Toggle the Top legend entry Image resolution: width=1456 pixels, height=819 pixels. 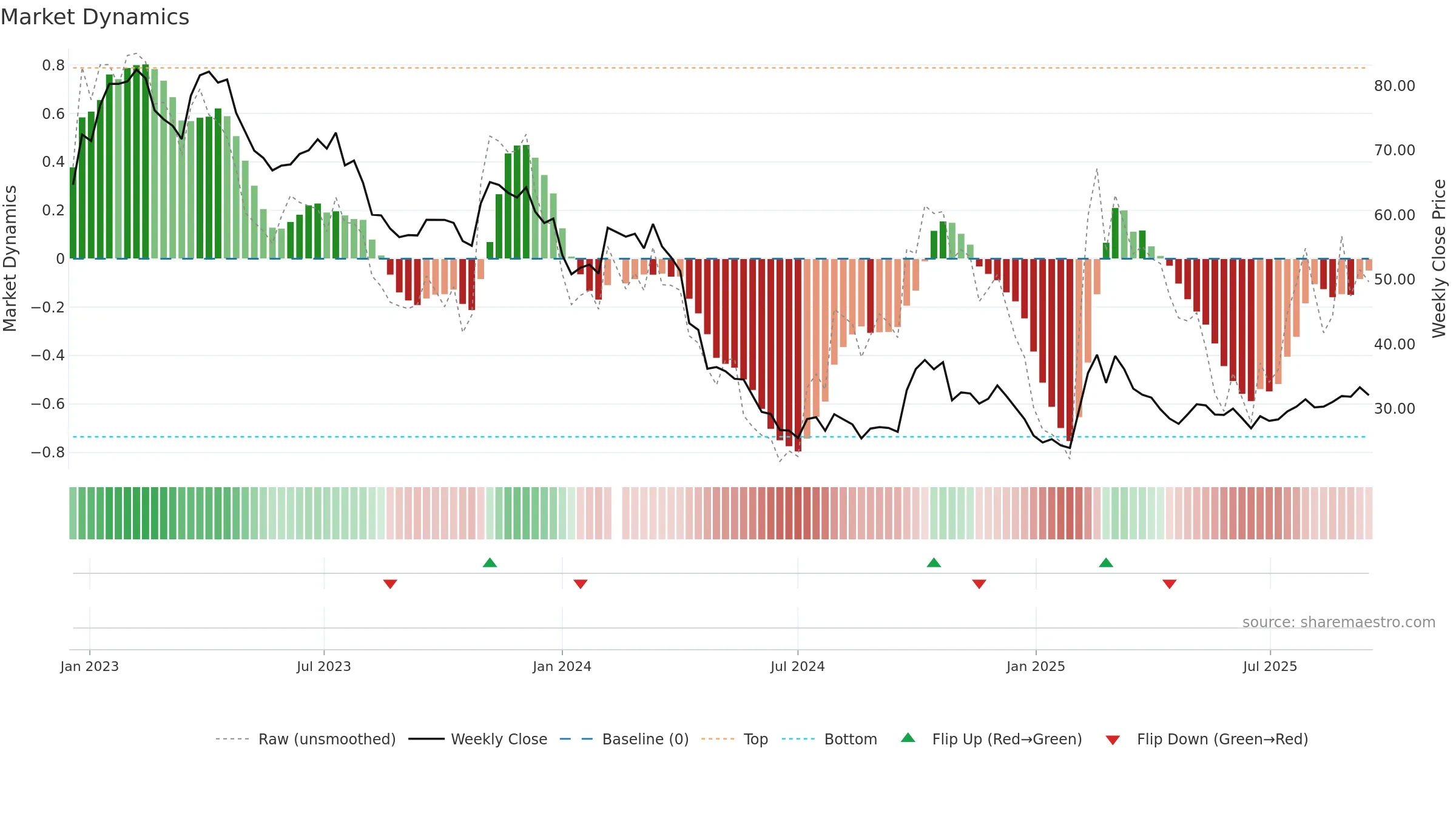click(x=735, y=739)
